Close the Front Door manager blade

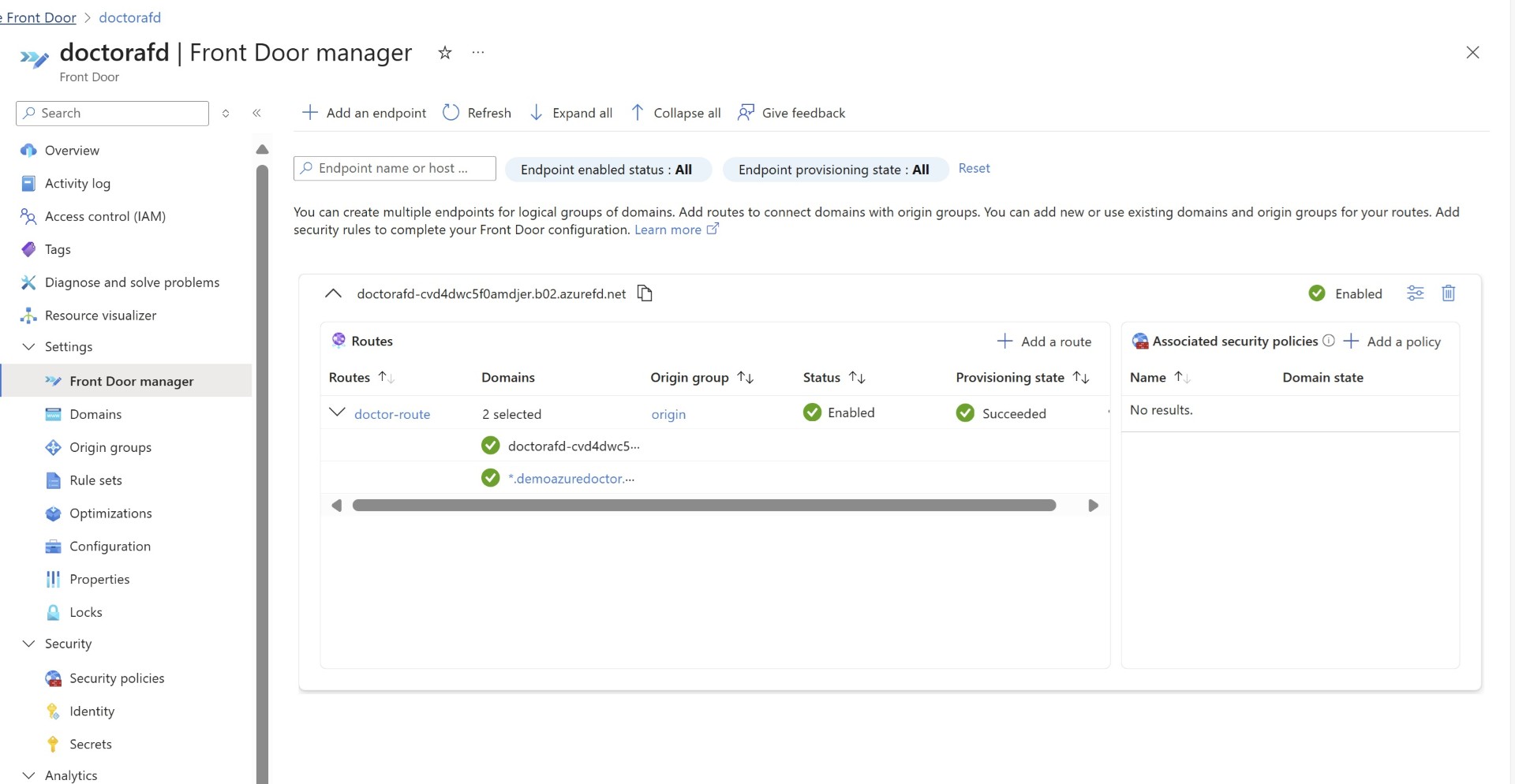pos(1472,53)
